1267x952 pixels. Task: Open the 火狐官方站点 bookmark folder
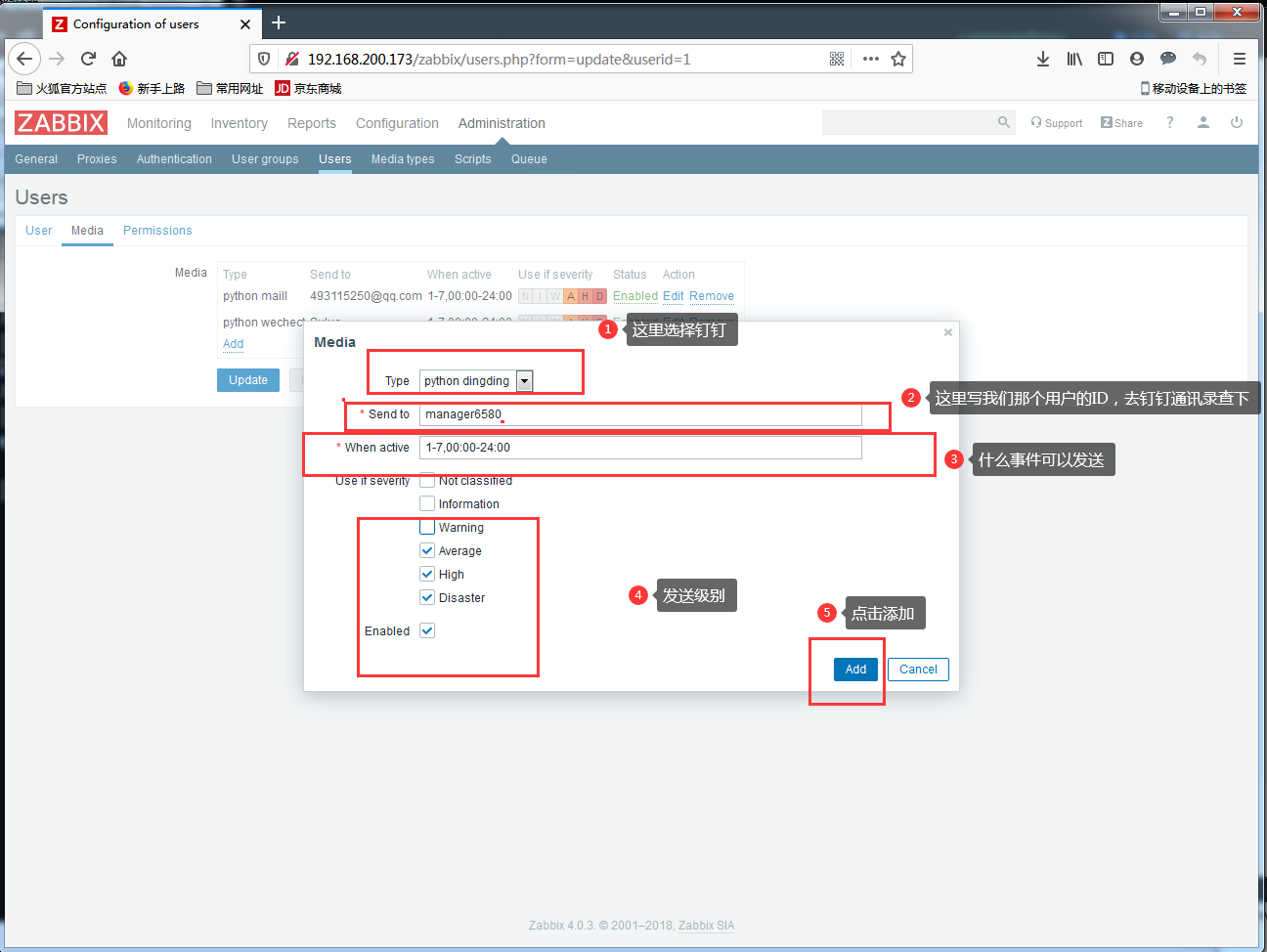62,88
